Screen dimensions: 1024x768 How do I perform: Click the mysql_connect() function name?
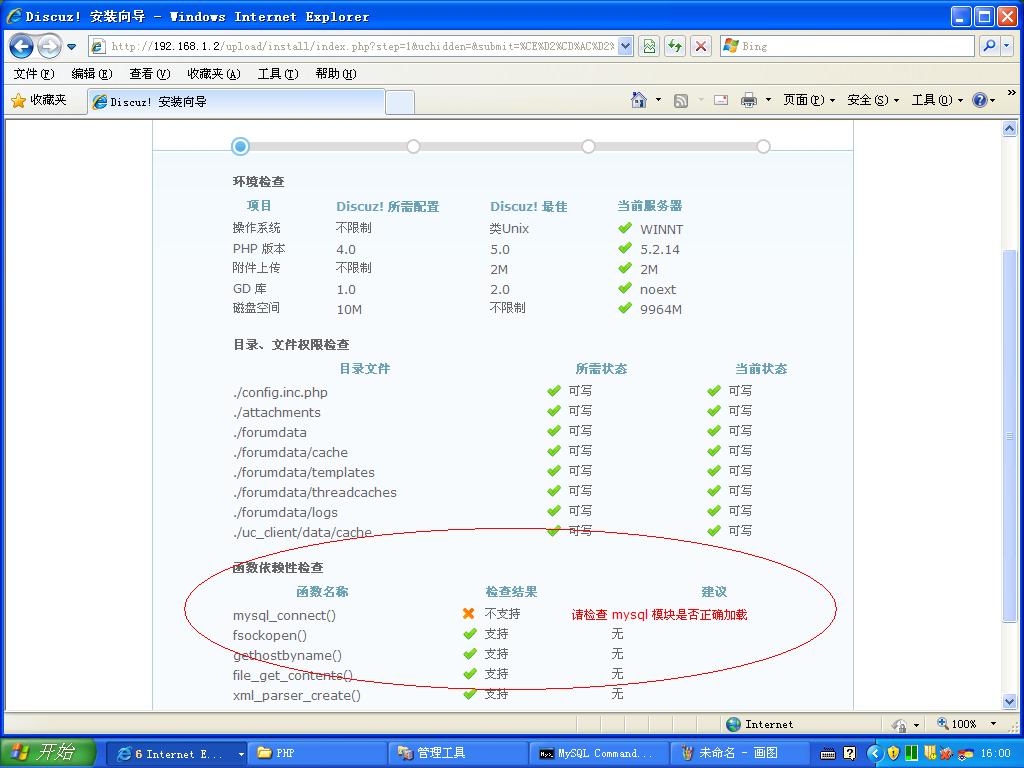284,615
